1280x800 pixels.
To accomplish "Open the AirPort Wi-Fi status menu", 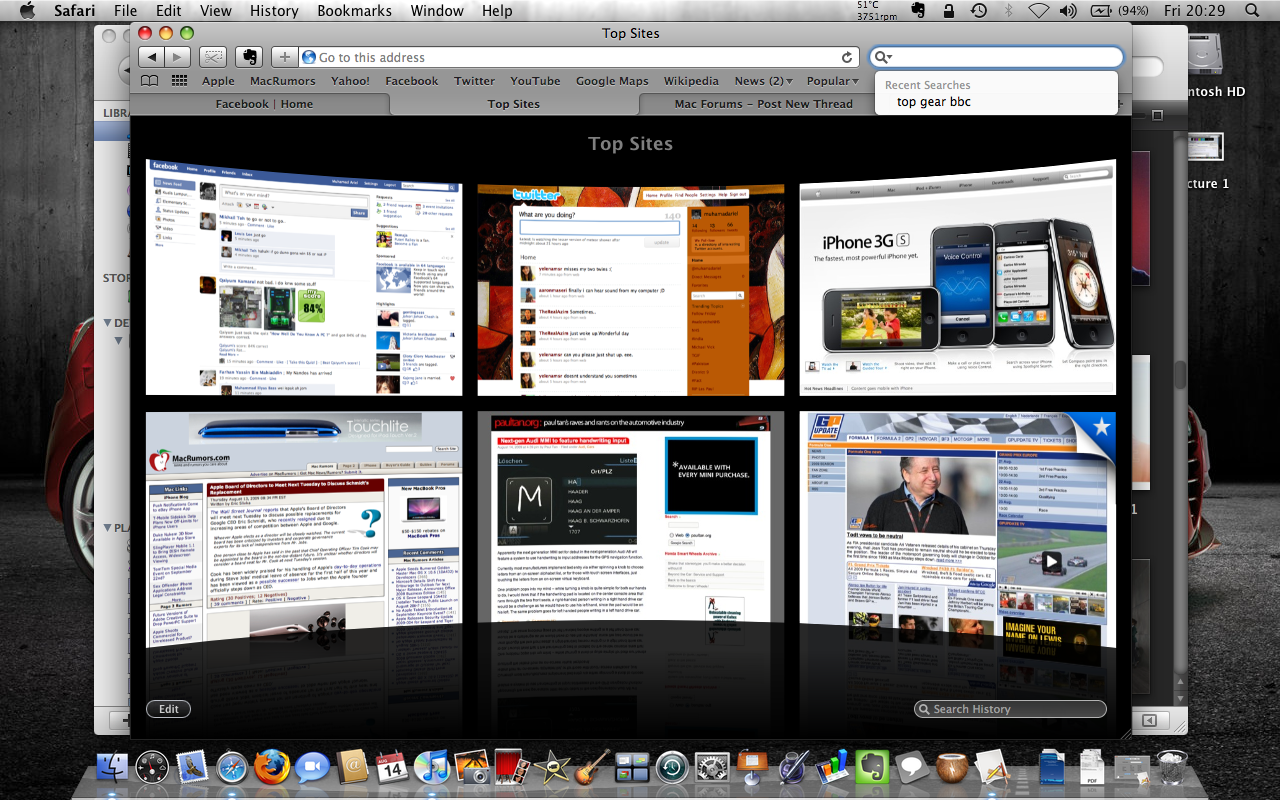I will pos(1039,11).
